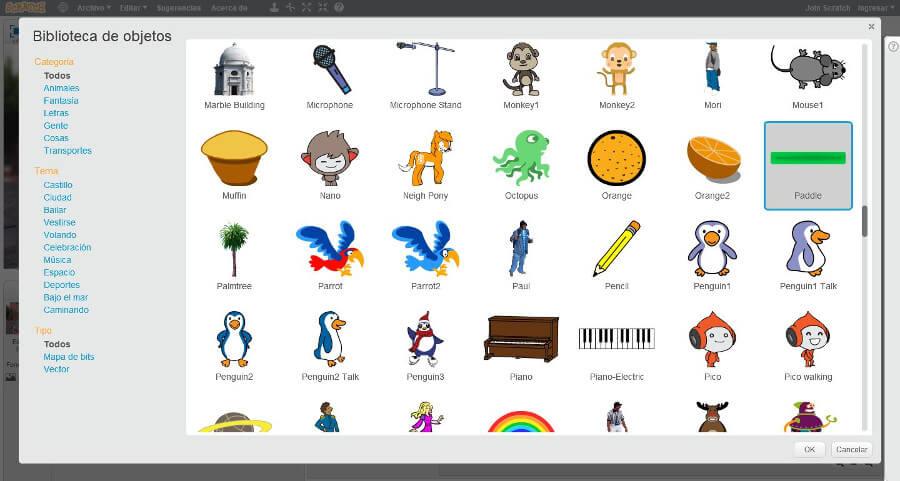Open the Acerca de menu item
The image size is (900, 481).
point(229,7)
